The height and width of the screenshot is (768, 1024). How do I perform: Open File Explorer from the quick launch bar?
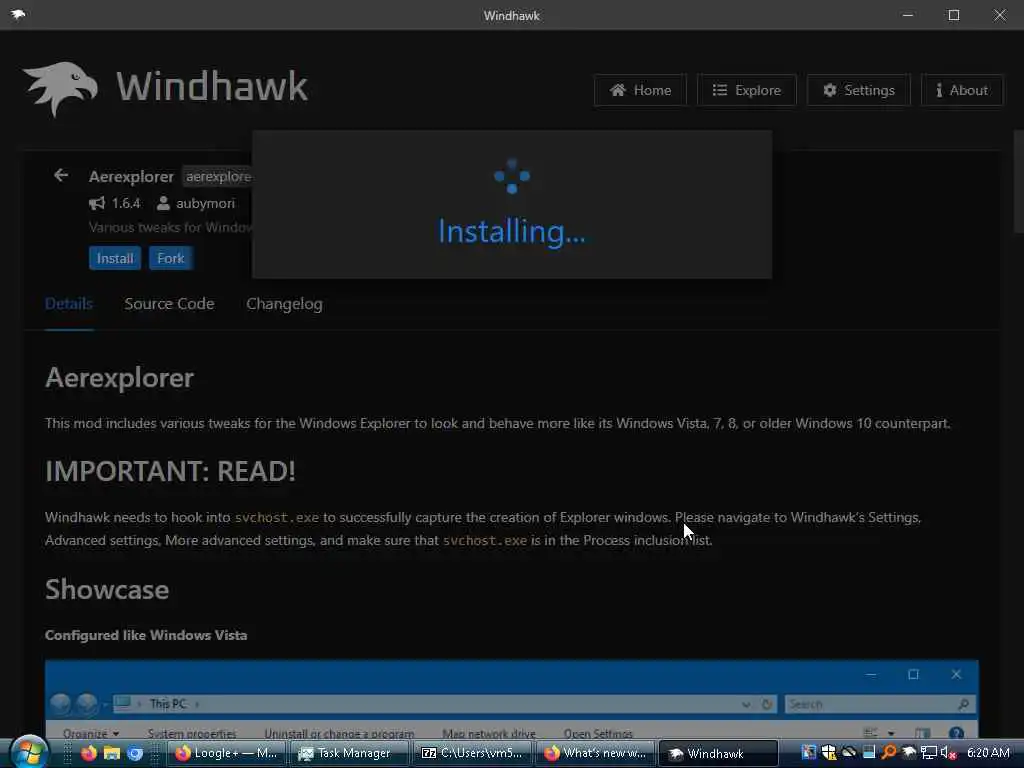coord(112,753)
